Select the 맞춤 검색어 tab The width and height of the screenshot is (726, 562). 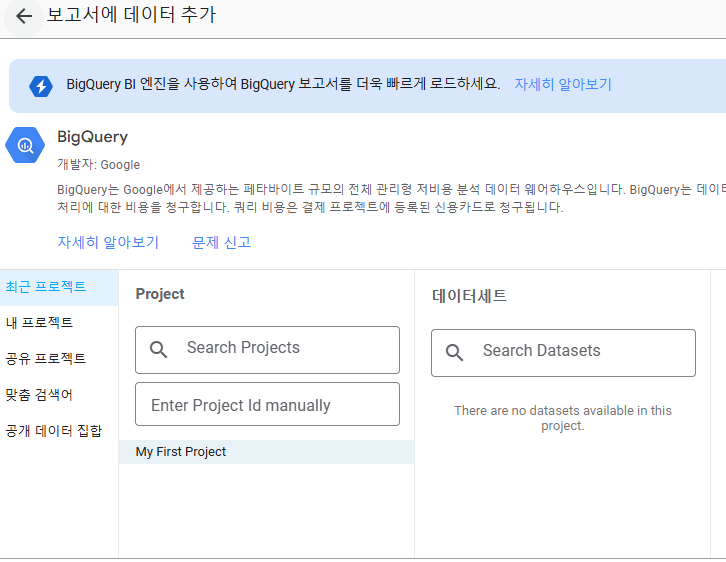click(x=59, y=395)
